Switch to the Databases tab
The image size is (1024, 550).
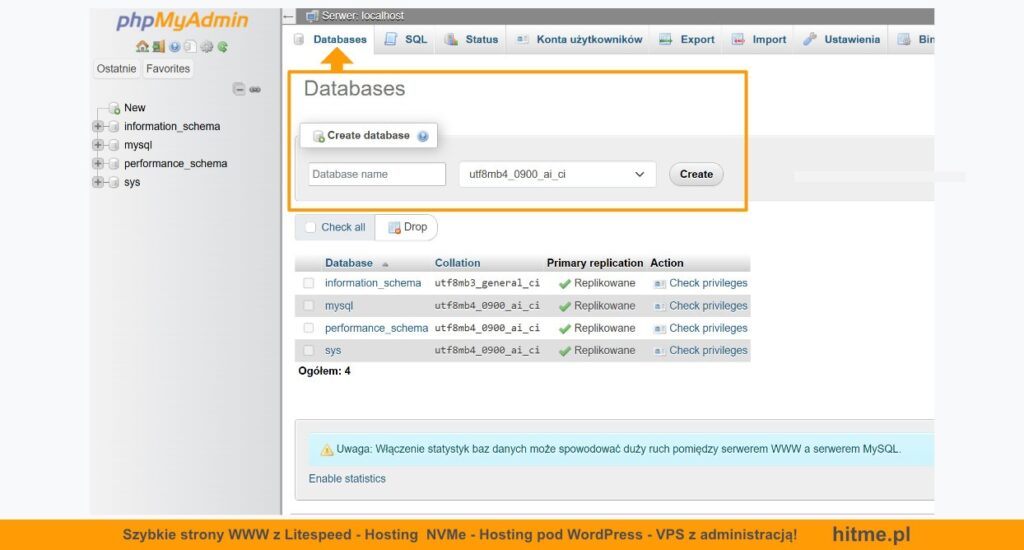click(x=332, y=39)
